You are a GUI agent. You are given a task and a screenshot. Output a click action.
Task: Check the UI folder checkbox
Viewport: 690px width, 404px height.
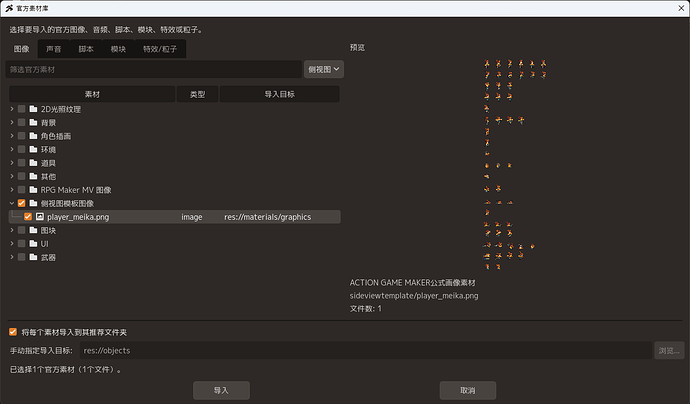point(21,243)
